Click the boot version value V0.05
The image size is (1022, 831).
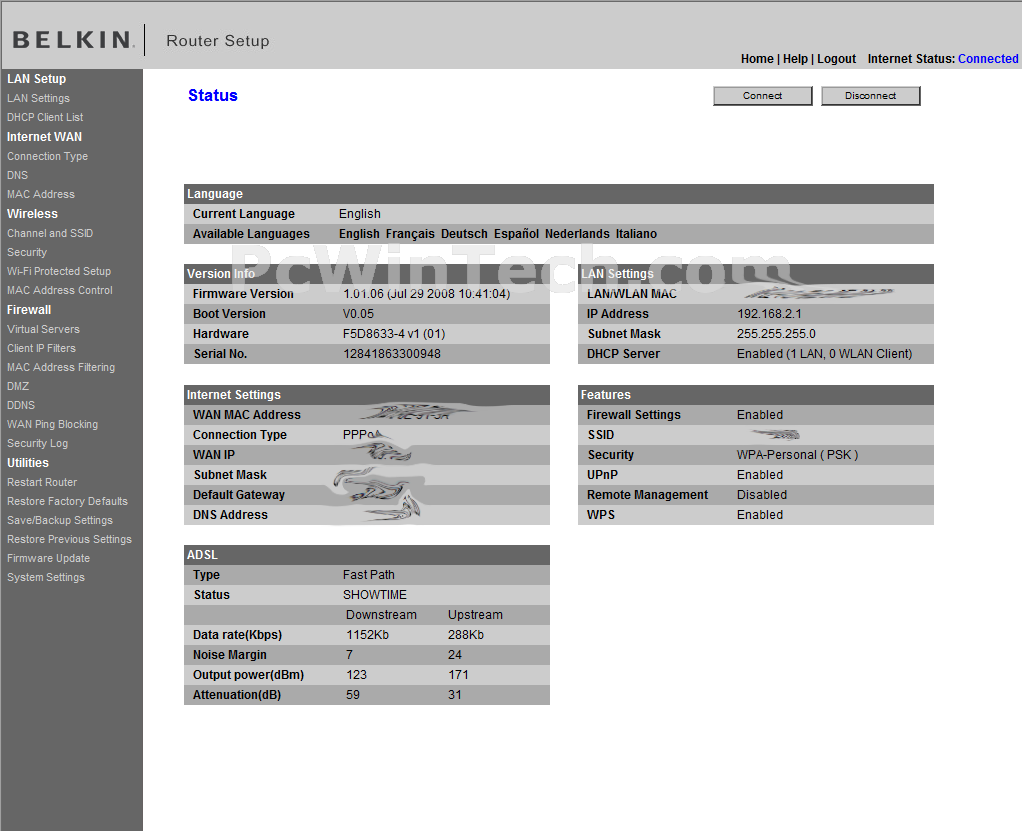click(358, 314)
